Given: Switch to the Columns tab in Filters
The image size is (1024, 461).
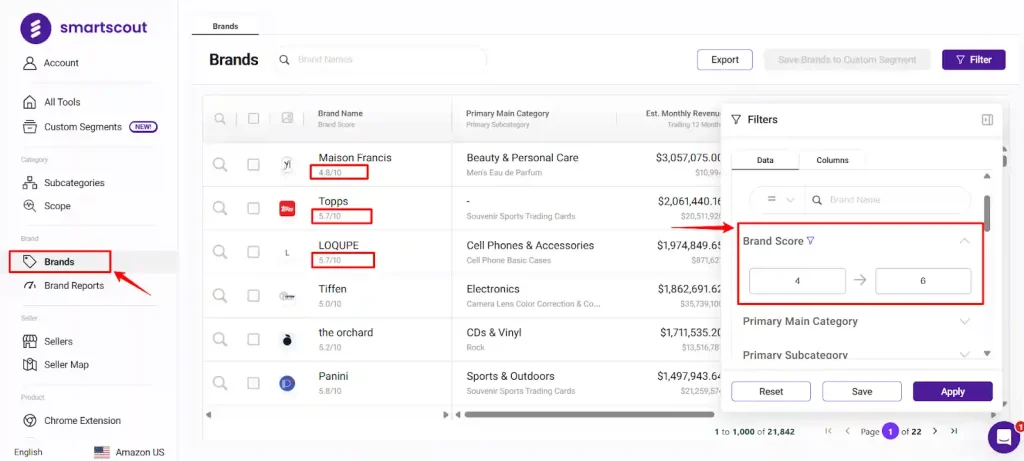Looking at the screenshot, I should click(x=832, y=160).
